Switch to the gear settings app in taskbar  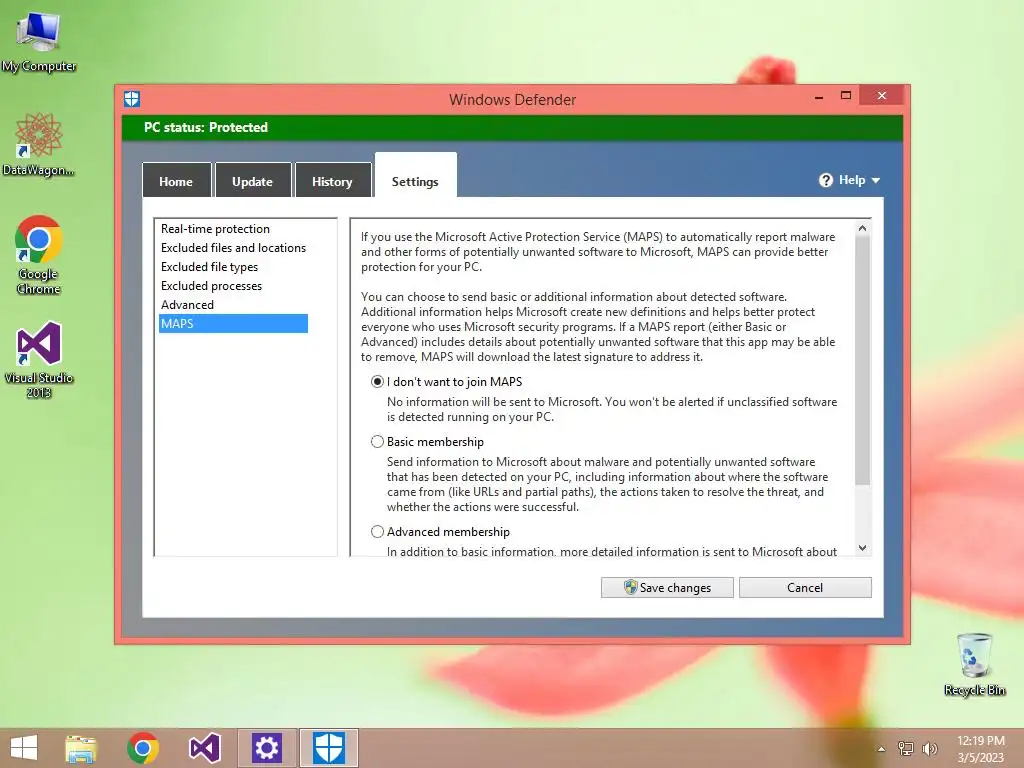(266, 748)
